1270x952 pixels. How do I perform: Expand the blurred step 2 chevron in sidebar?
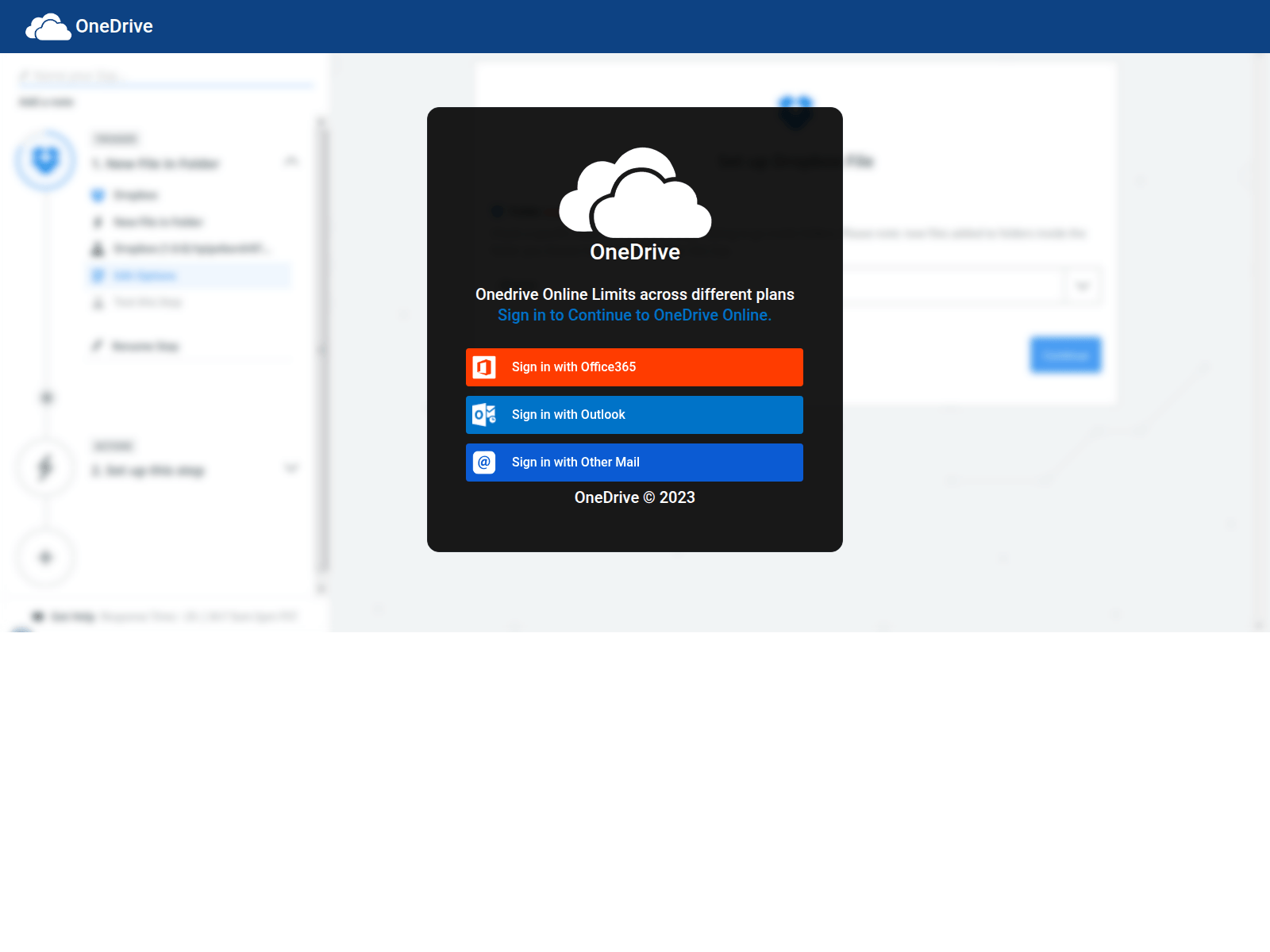[x=291, y=468]
